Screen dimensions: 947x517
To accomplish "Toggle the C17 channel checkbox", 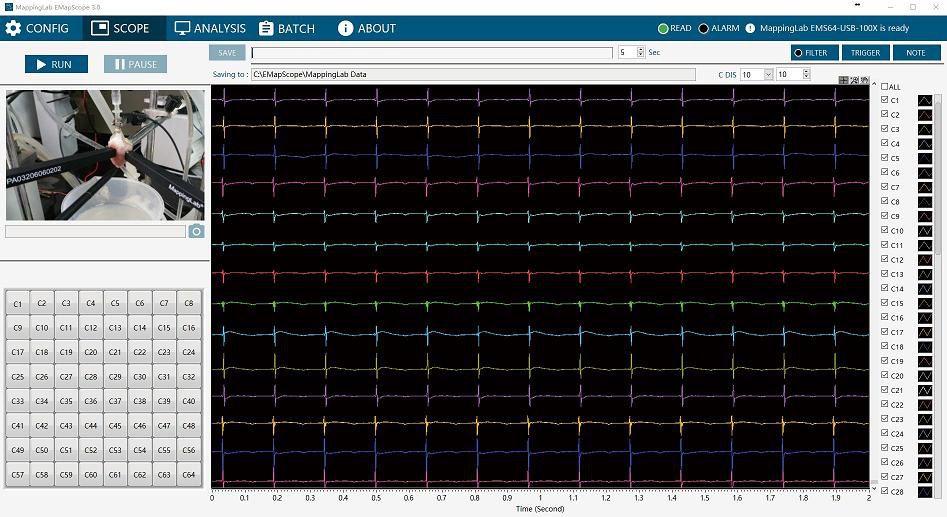I will coord(884,332).
